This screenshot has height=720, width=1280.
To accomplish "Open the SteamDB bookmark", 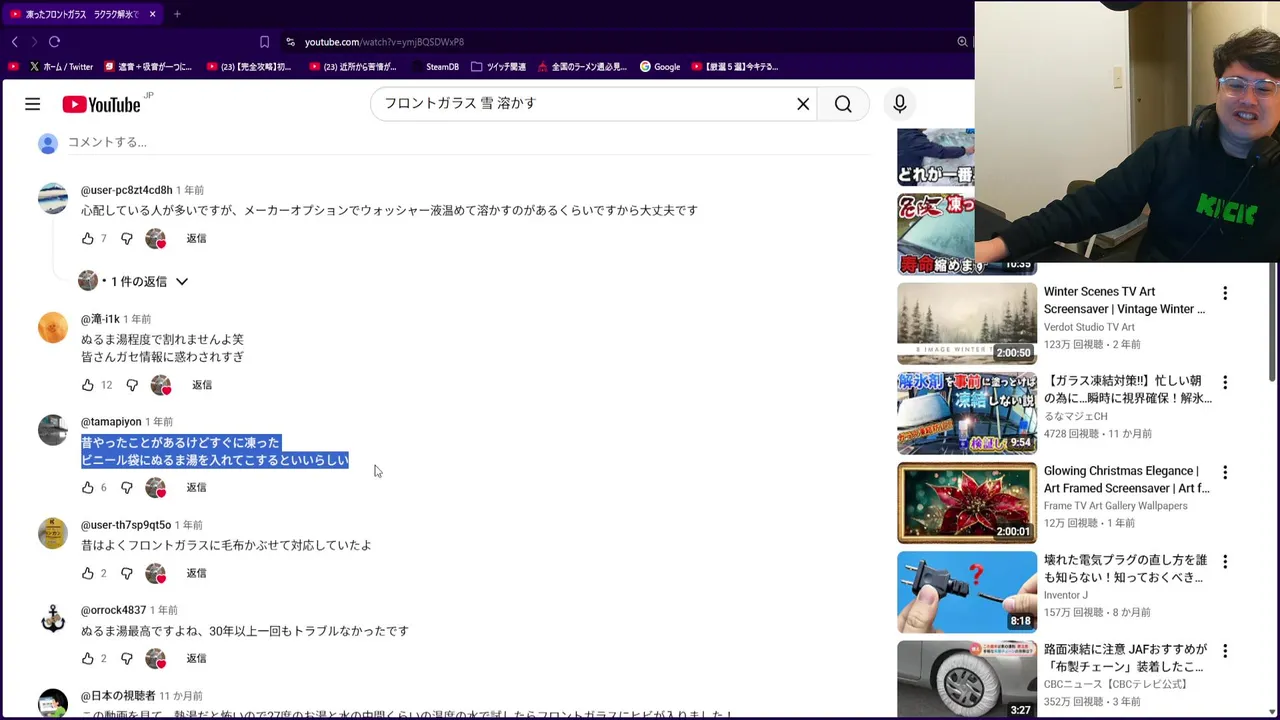I will (x=435, y=67).
